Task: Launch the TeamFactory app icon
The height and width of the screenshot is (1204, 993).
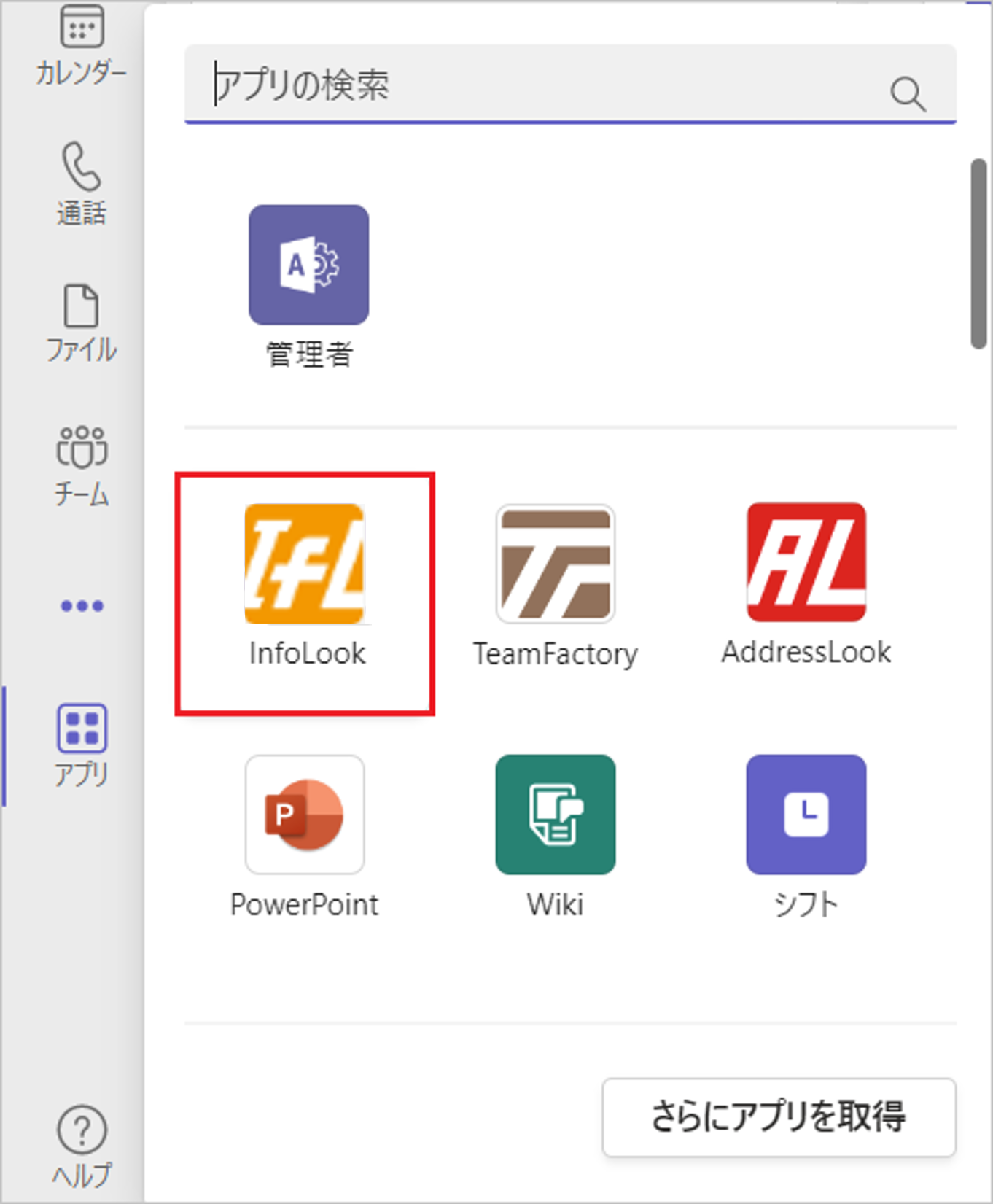Action: [x=556, y=564]
